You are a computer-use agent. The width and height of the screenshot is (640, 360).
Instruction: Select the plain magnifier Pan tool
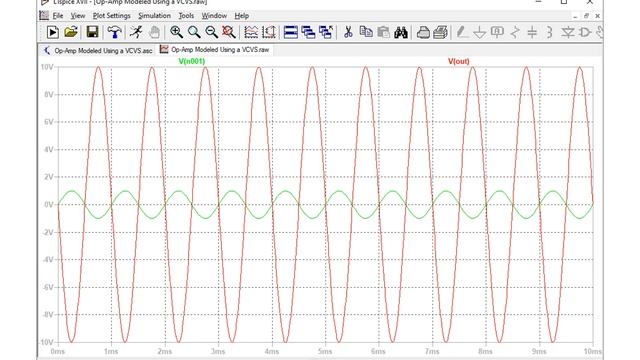pos(194,32)
